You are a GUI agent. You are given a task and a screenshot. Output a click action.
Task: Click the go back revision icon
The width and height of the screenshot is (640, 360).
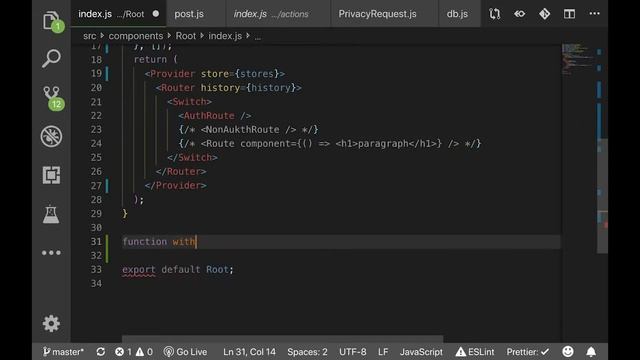click(x=520, y=14)
